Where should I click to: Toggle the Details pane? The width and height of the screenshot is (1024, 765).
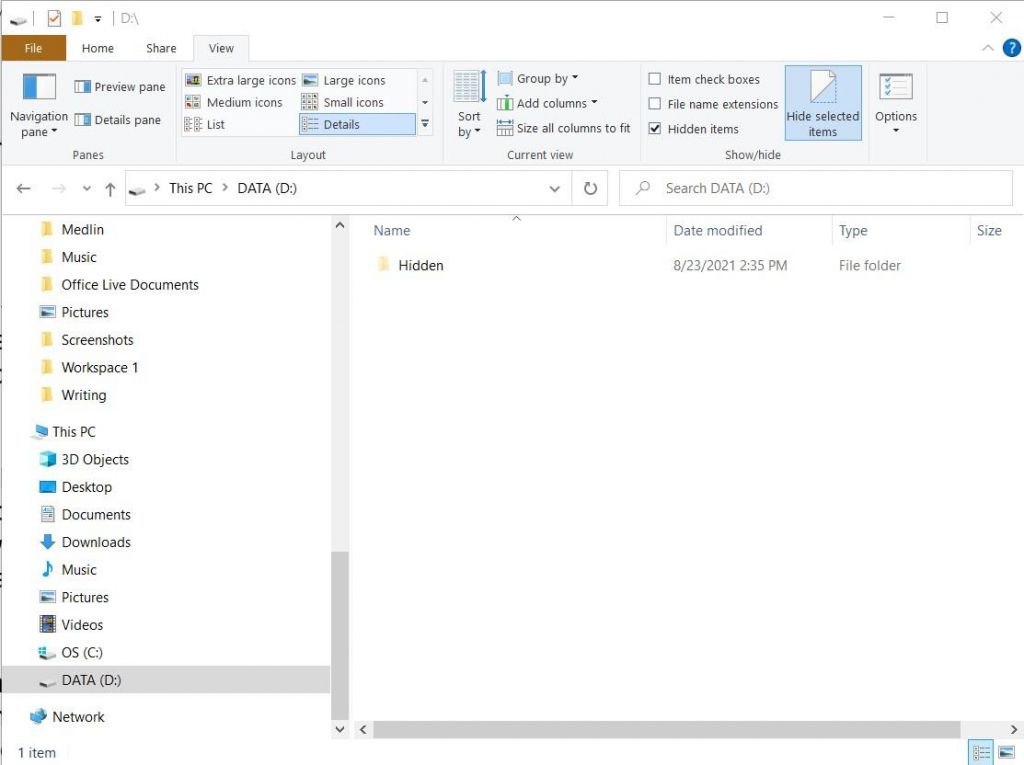[x=118, y=120]
